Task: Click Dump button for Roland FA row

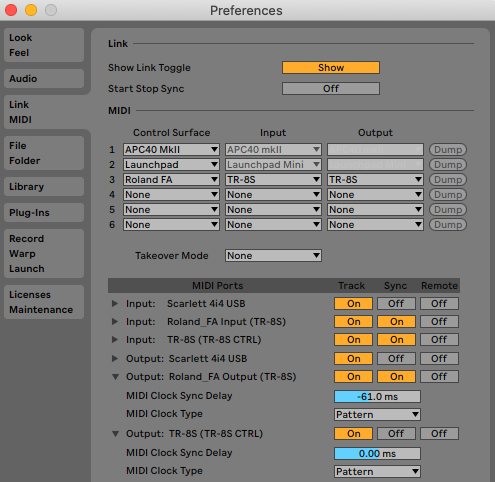Action: tap(448, 180)
